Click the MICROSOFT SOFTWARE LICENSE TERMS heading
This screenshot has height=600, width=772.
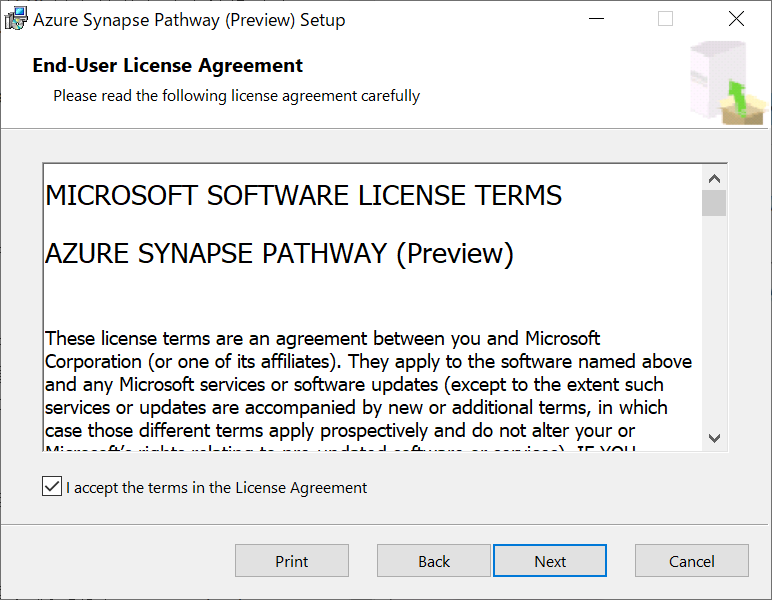(303, 195)
